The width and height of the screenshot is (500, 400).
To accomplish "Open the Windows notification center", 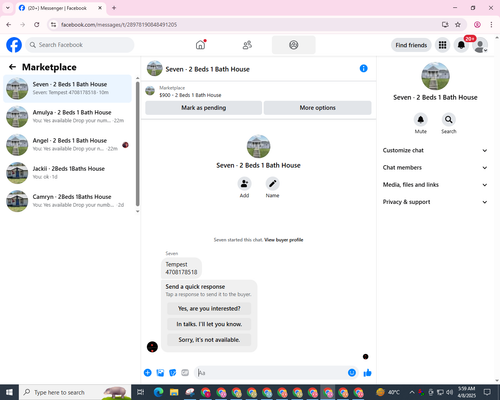I will [487, 392].
